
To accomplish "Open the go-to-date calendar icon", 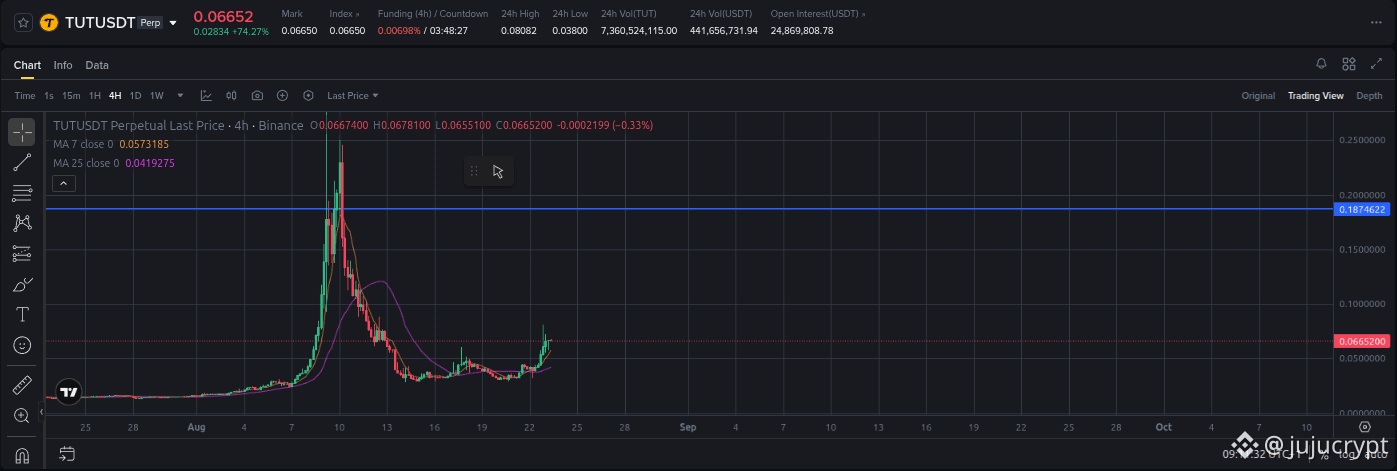I will pyautogui.click(x=67, y=455).
